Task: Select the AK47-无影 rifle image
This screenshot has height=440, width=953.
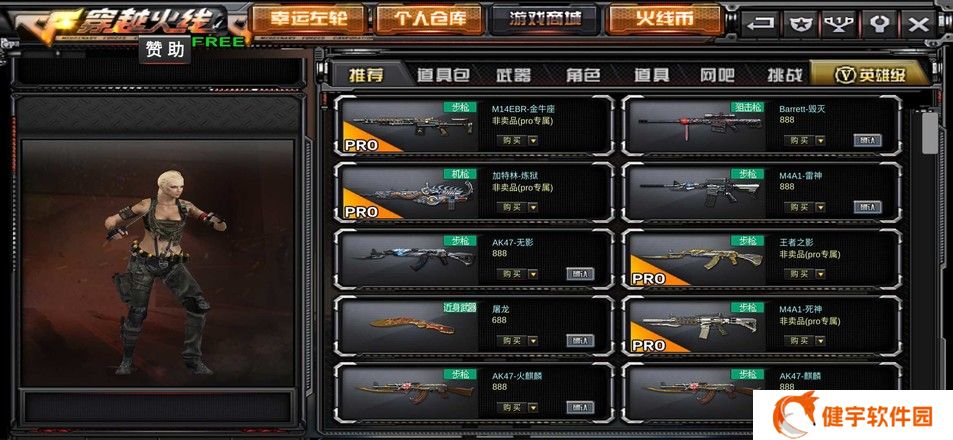Action: (411, 258)
